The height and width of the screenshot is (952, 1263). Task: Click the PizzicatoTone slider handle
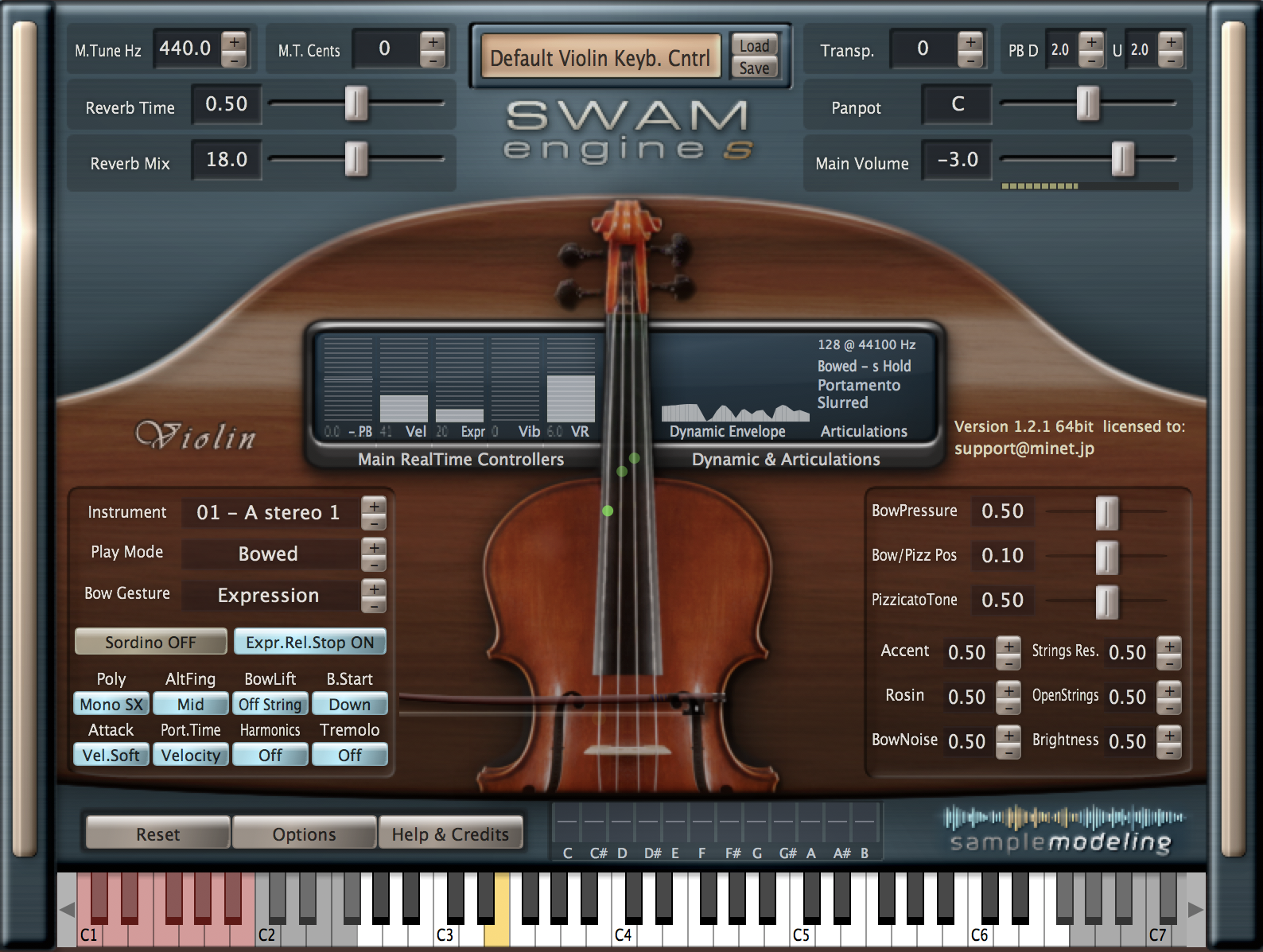coord(1106,602)
